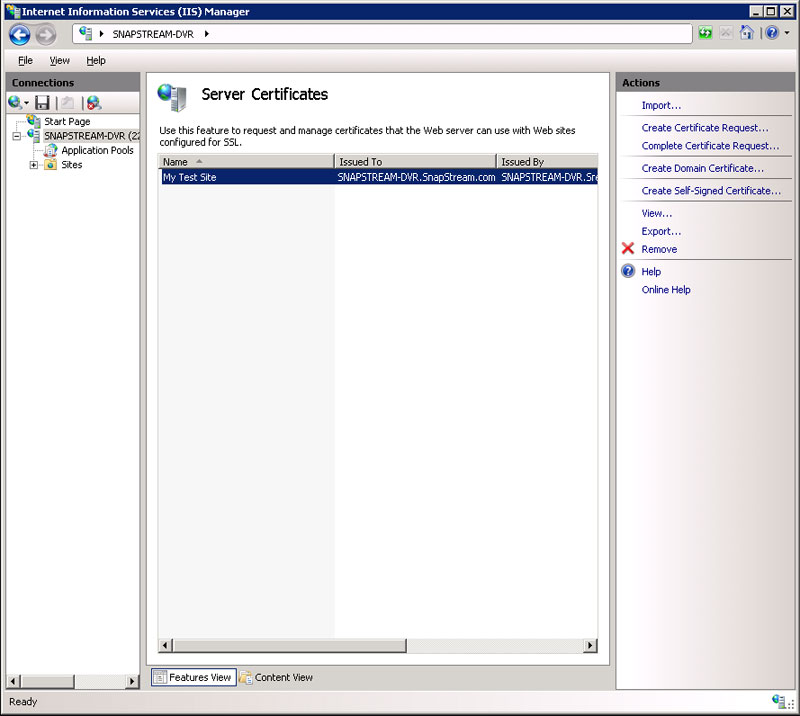Click the Connections pane scrollbar thumb

click(x=47, y=681)
